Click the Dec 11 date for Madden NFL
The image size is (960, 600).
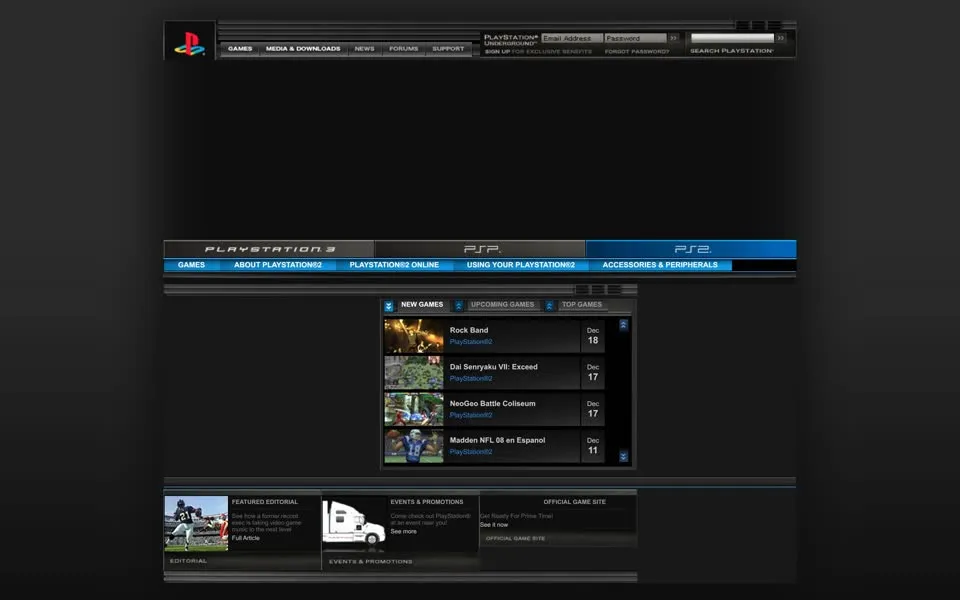pyautogui.click(x=593, y=446)
